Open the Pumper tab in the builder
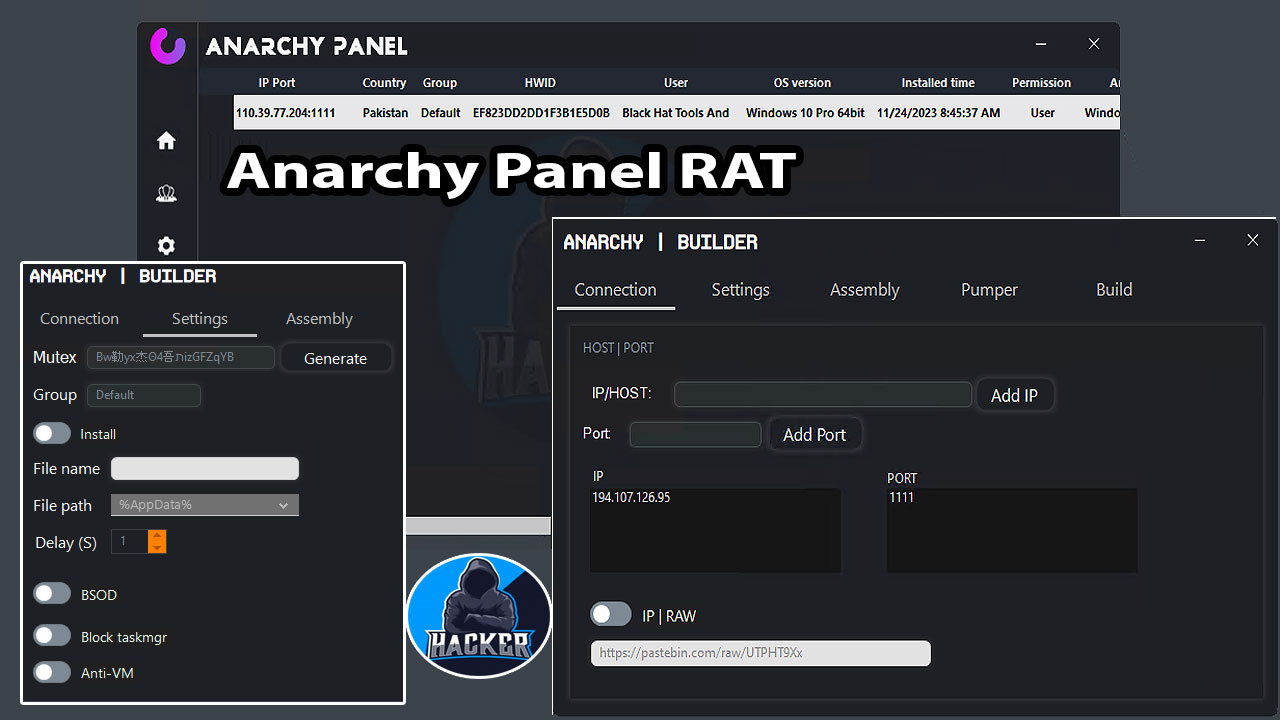Viewport: 1280px width, 720px height. pos(988,290)
